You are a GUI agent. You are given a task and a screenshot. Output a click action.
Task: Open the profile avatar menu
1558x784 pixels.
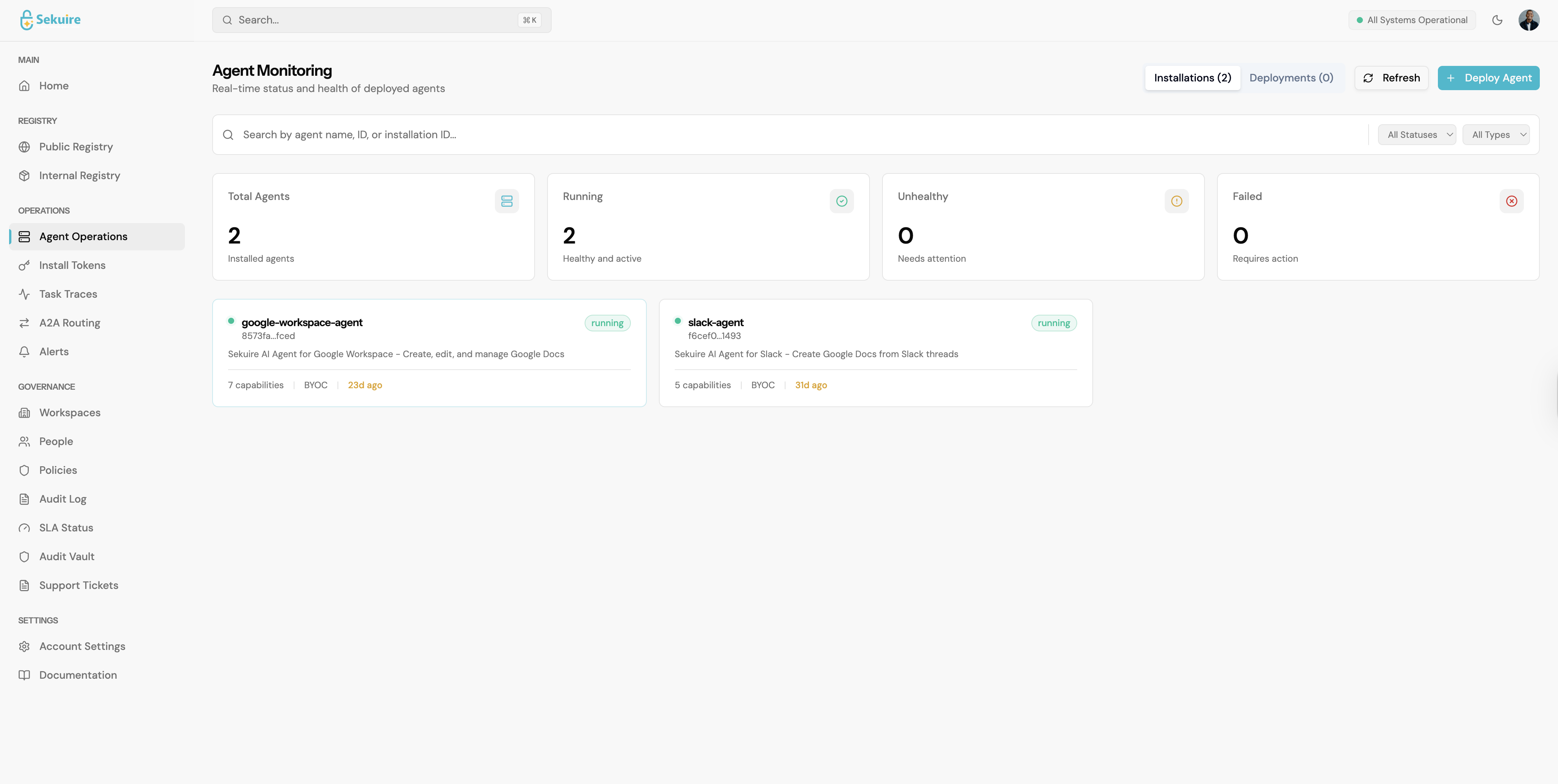1530,19
